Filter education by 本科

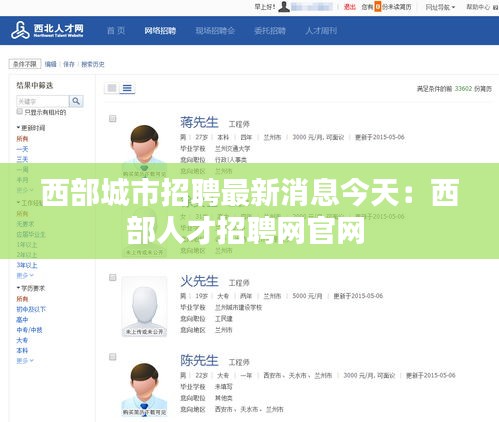[22, 351]
